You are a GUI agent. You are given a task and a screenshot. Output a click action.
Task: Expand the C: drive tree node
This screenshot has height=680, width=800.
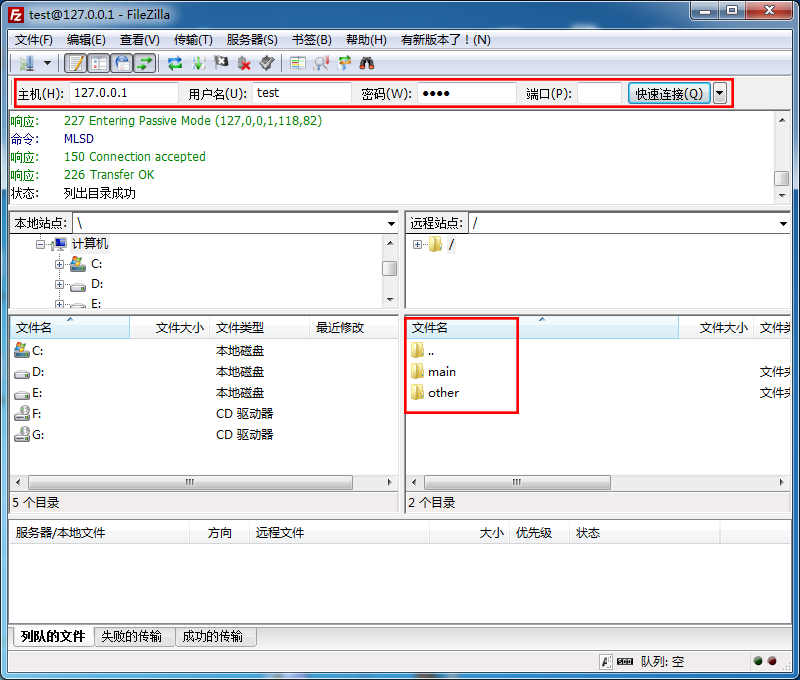pos(59,264)
